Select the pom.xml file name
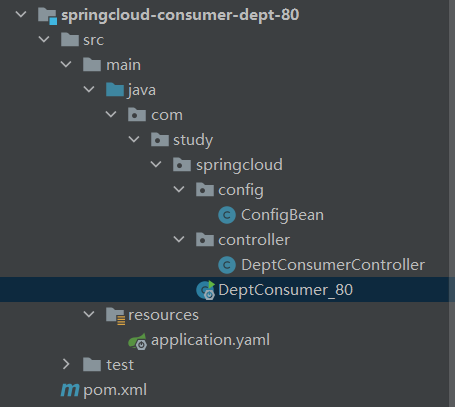 coord(115,390)
